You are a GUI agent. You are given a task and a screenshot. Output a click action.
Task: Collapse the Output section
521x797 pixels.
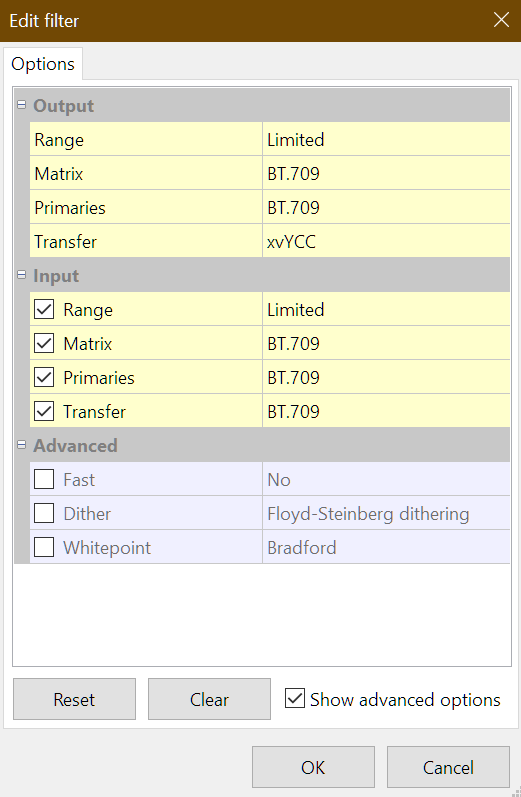tap(21, 105)
